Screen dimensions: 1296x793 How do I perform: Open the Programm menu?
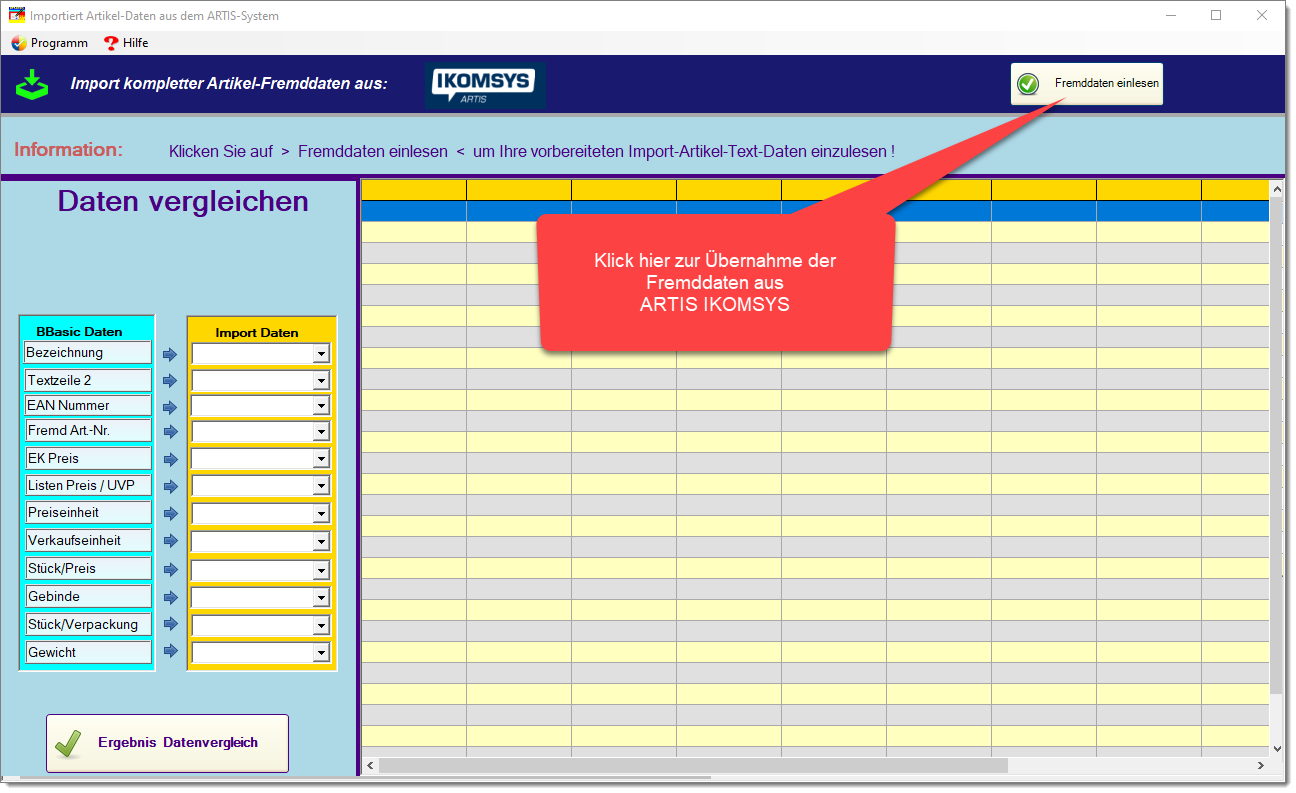(49, 43)
